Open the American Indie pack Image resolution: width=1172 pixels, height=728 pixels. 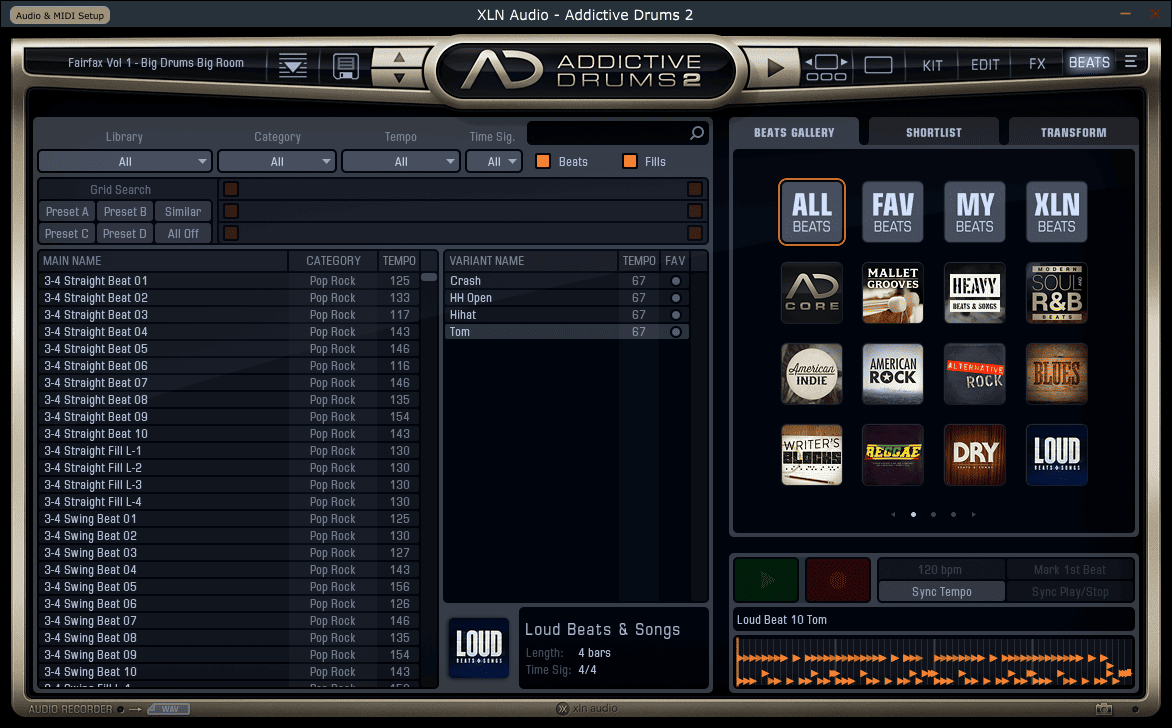[812, 374]
